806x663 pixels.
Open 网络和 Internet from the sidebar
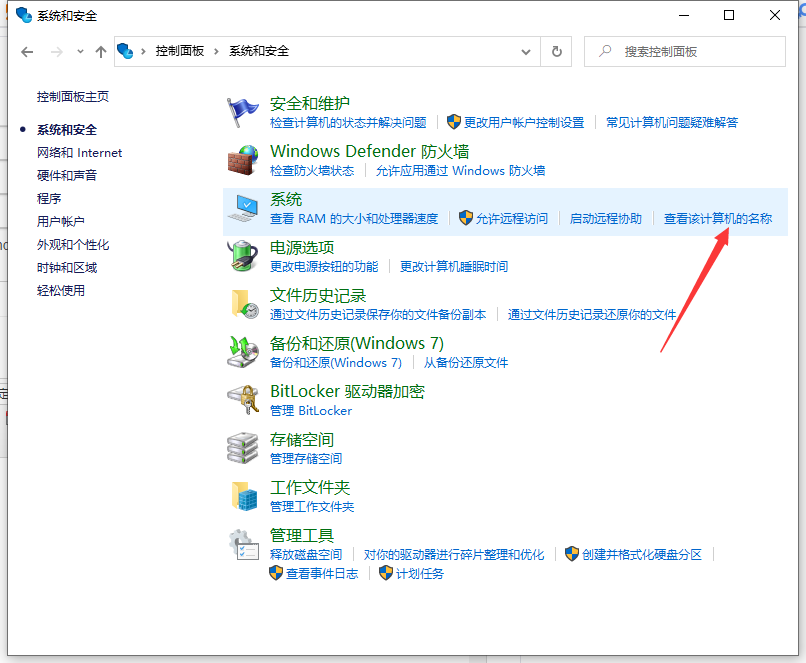79,152
